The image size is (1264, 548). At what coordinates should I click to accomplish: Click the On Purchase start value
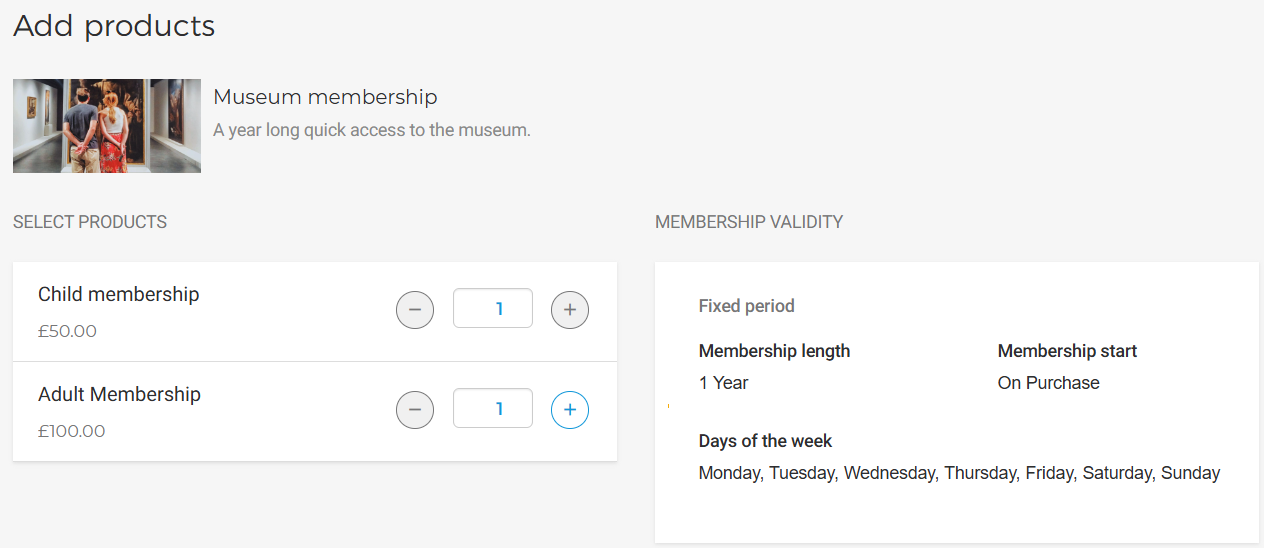[1048, 383]
